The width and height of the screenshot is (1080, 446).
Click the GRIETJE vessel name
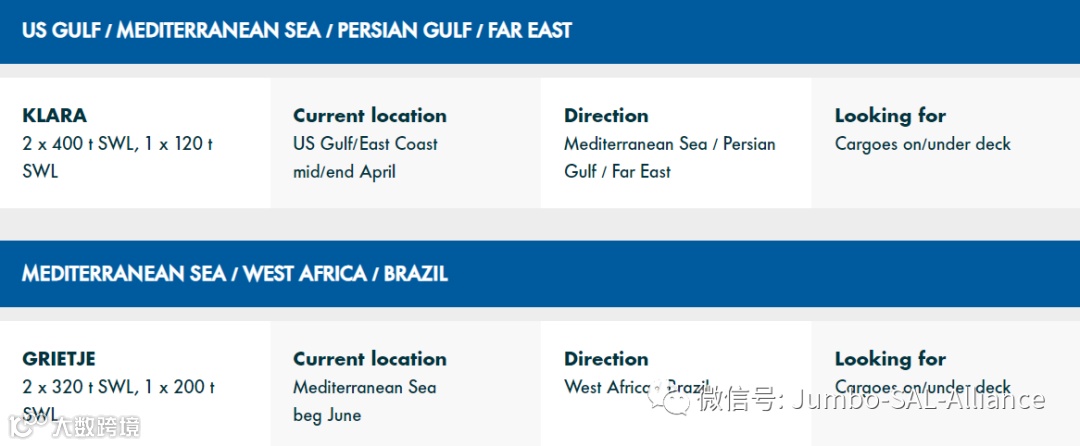[x=59, y=359]
